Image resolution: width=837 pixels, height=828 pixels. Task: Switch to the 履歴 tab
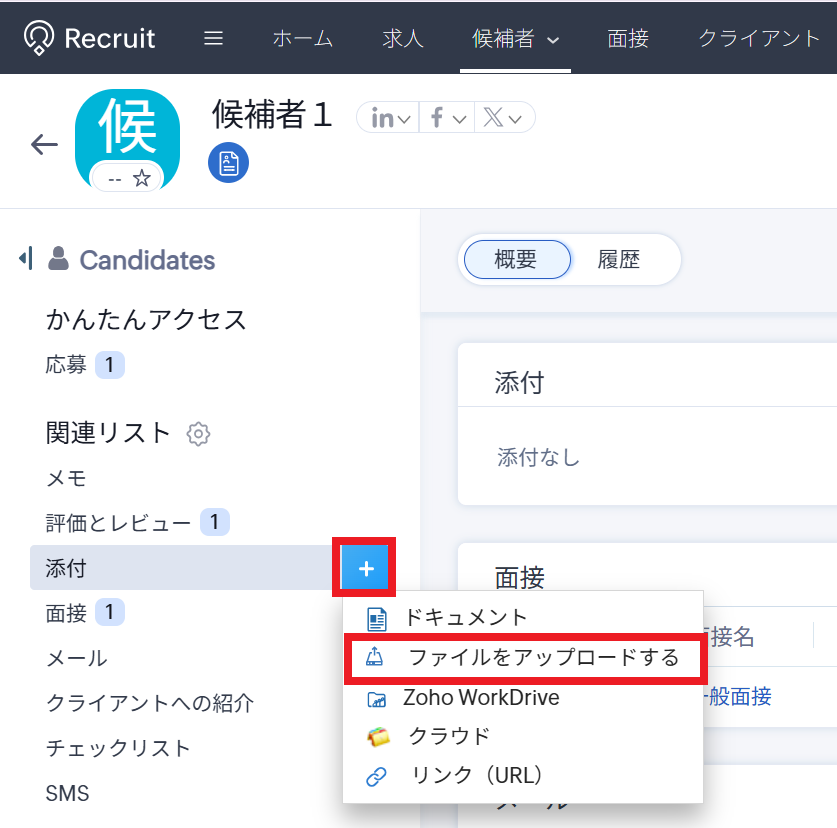click(x=618, y=260)
